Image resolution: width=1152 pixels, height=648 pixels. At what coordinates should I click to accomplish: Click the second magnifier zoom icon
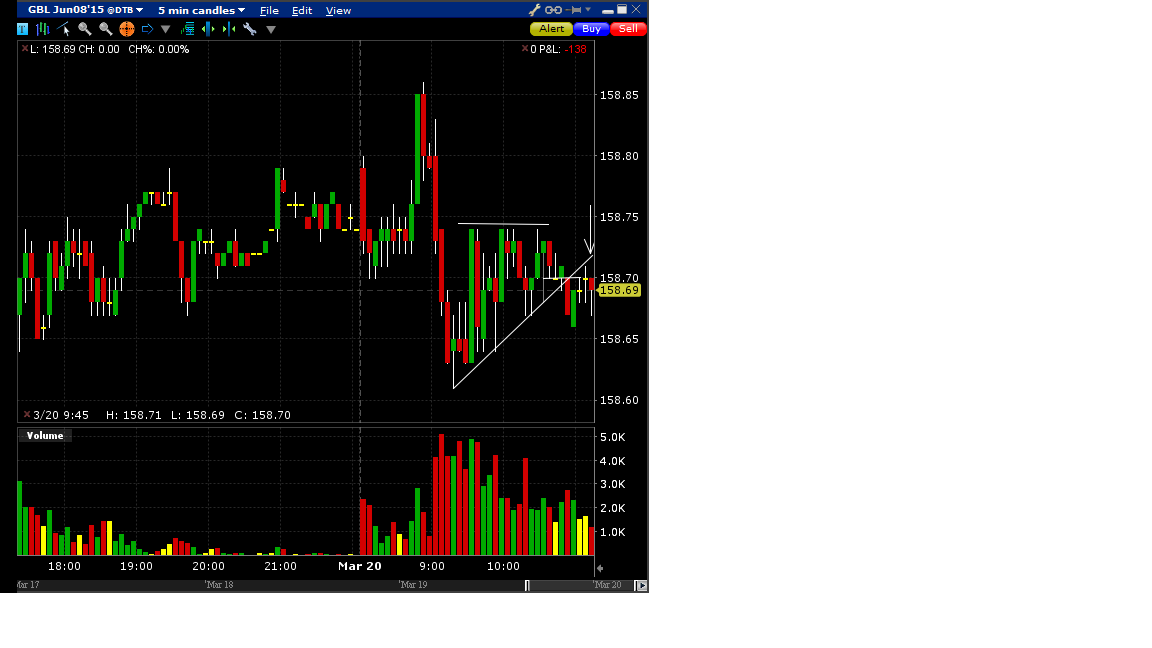click(x=105, y=29)
